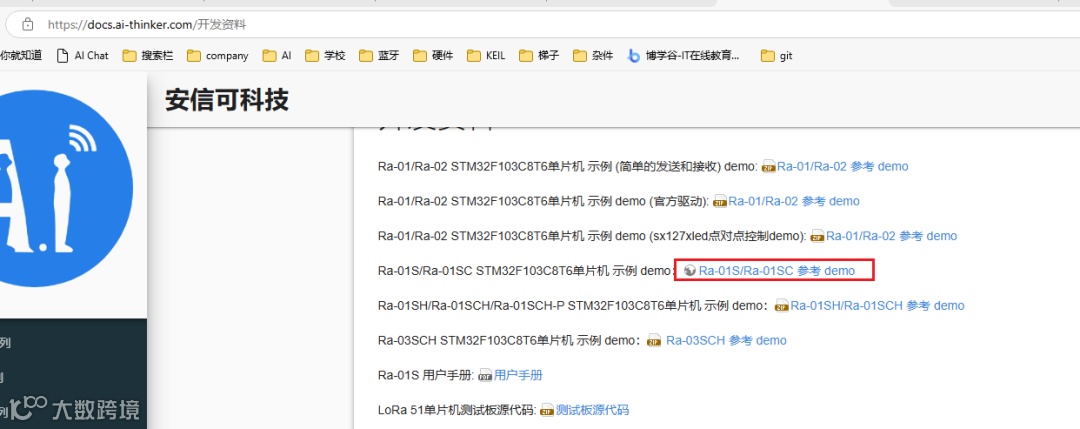The height and width of the screenshot is (429, 1080).
Task: Open the AI bookmark folder
Action: [x=278, y=56]
